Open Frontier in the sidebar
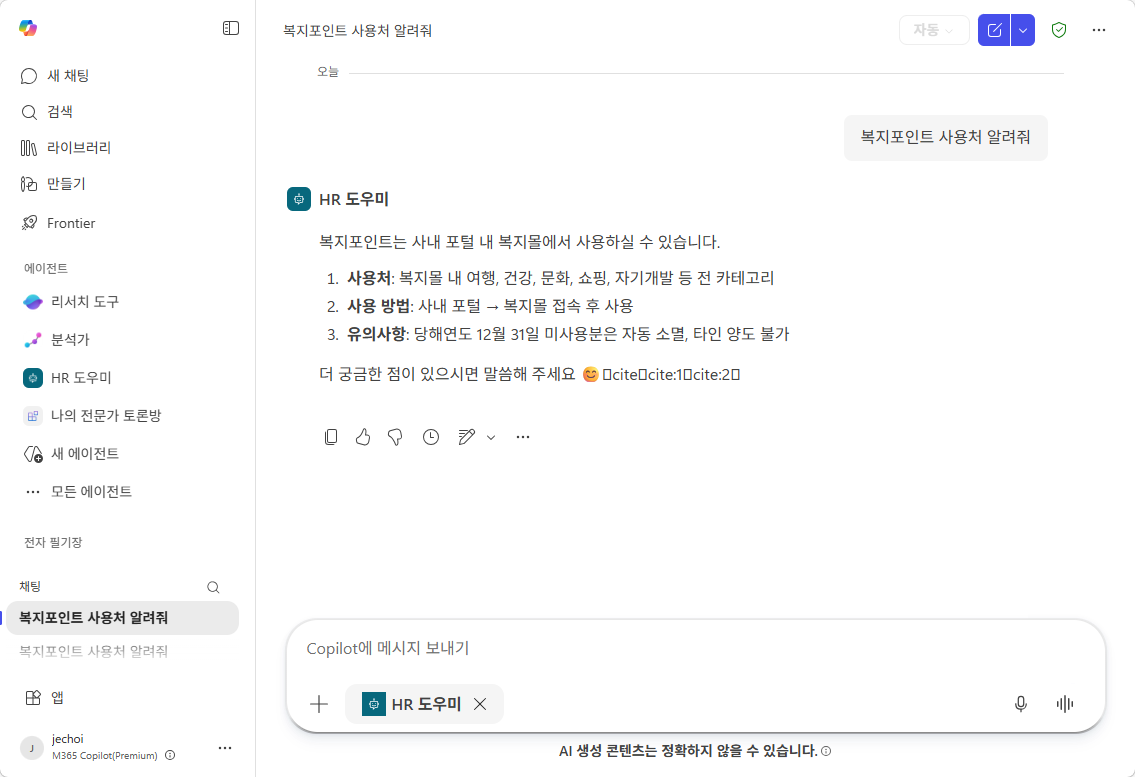Screen dimensions: 1135x777 pyautogui.click(x=59, y=223)
